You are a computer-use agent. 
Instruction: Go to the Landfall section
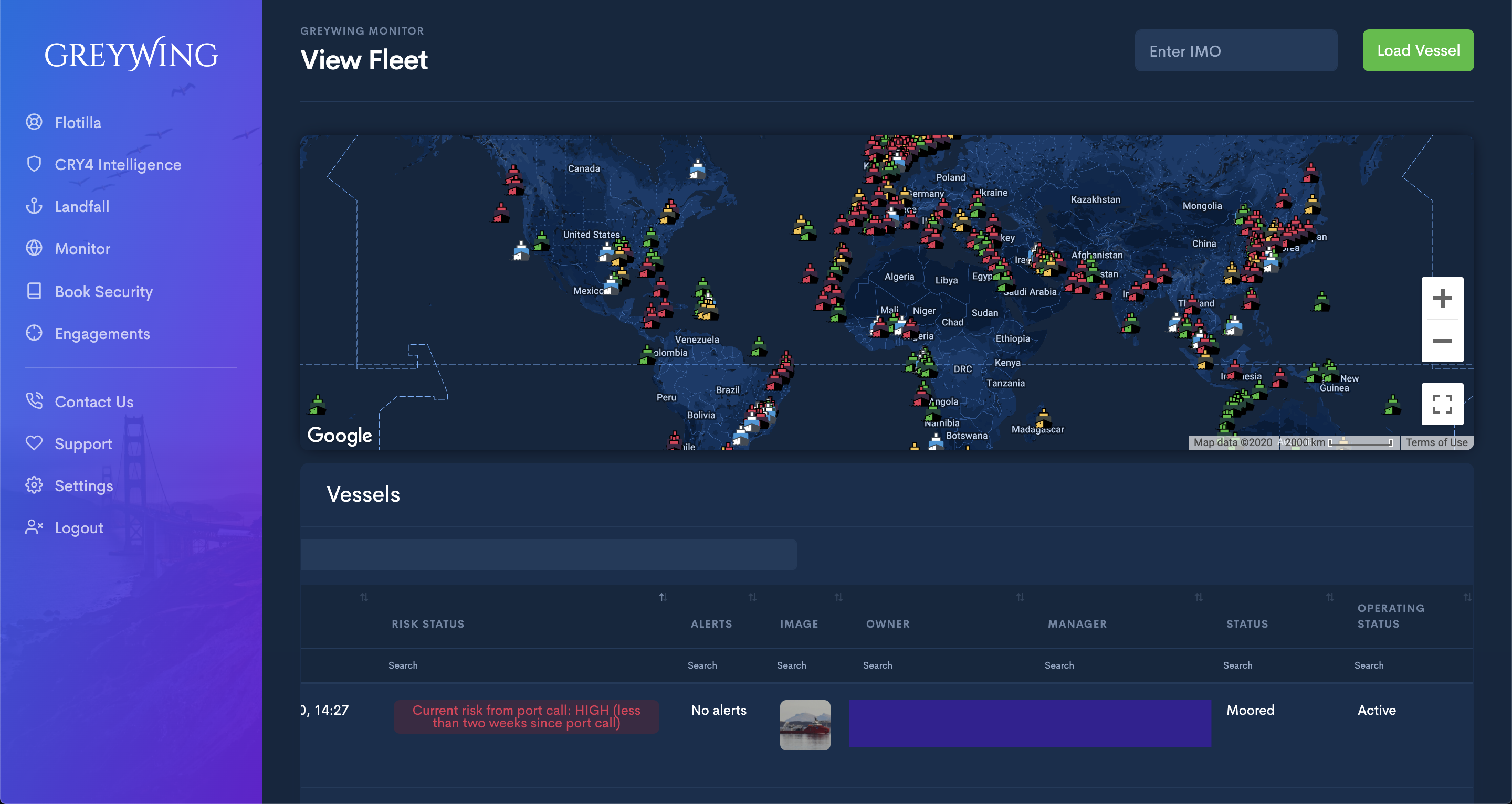82,207
